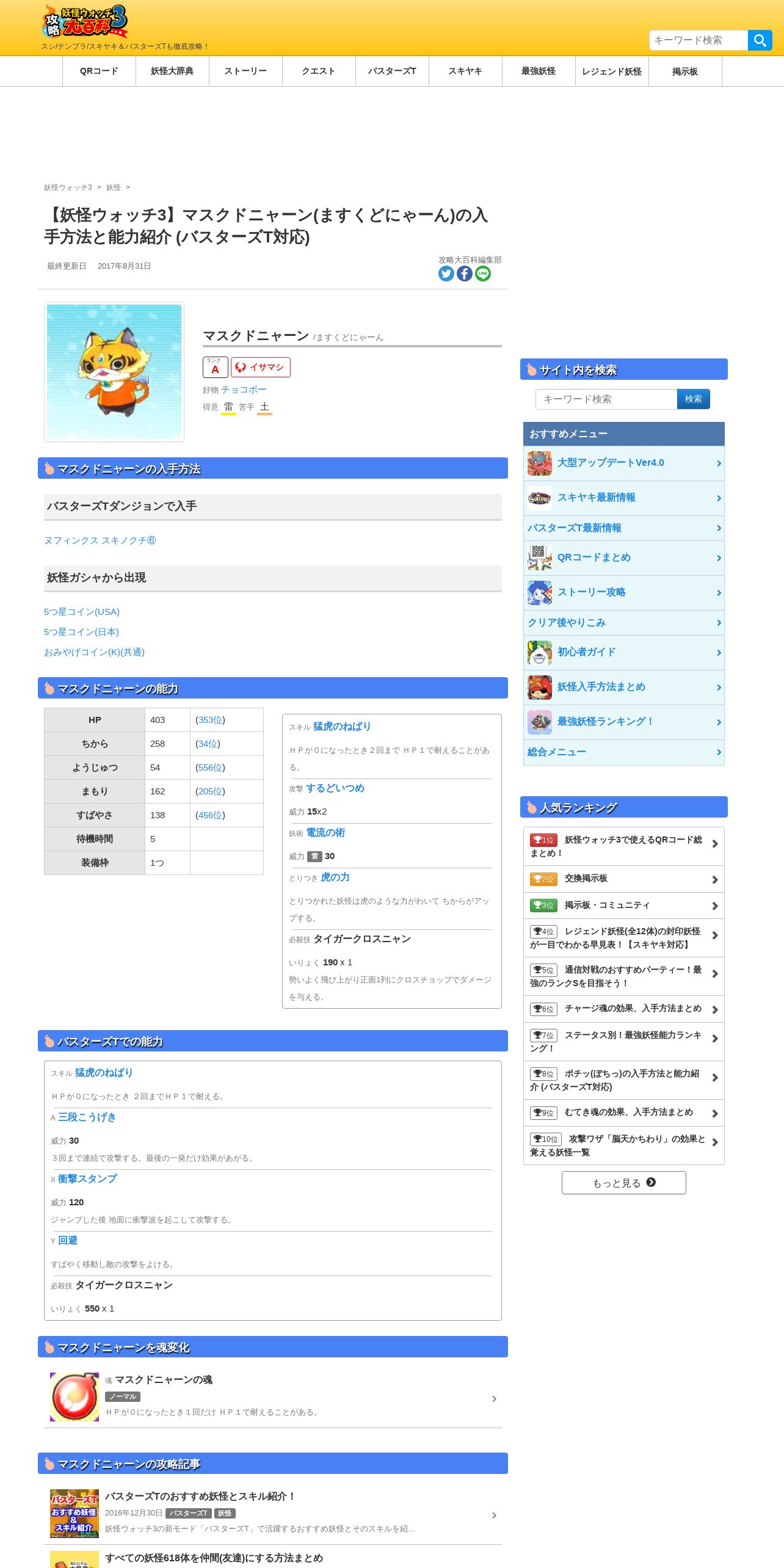
Task: Click the chevron on 交換掲示板 ranking row
Action: pos(715,880)
